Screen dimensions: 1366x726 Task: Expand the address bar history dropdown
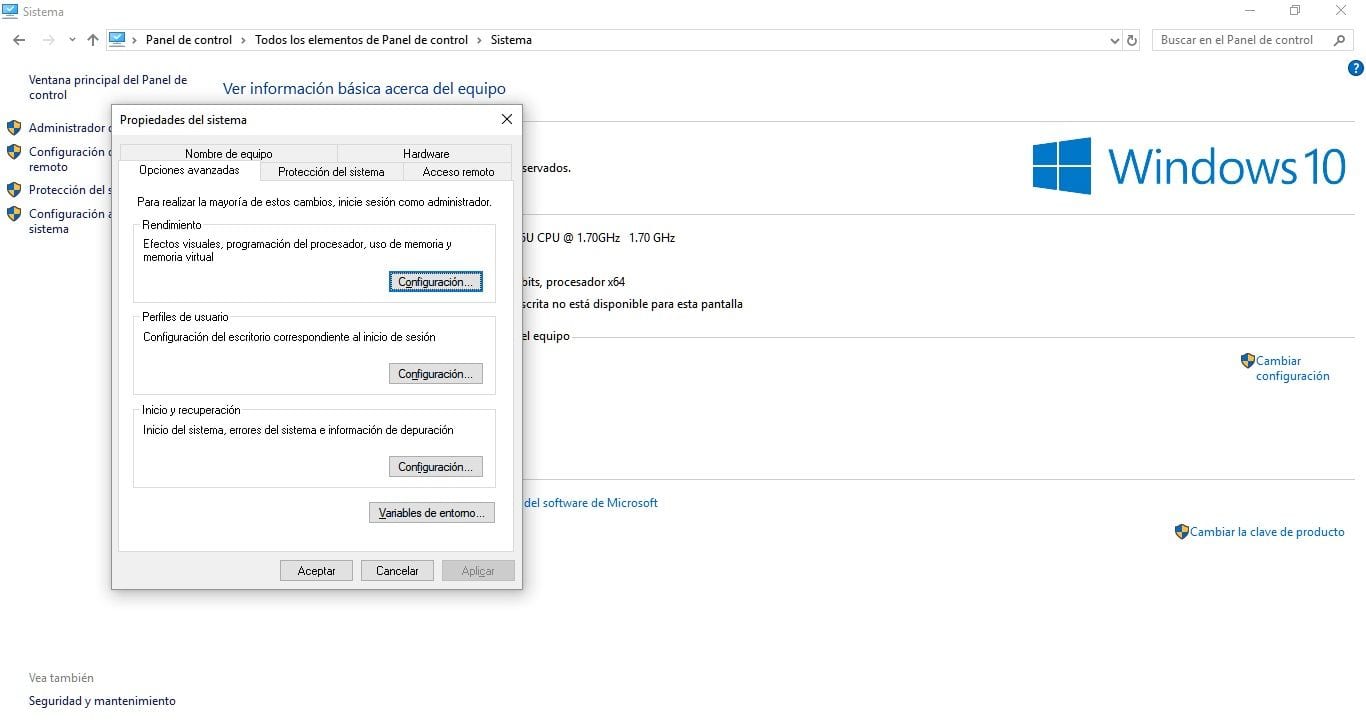(x=1115, y=41)
